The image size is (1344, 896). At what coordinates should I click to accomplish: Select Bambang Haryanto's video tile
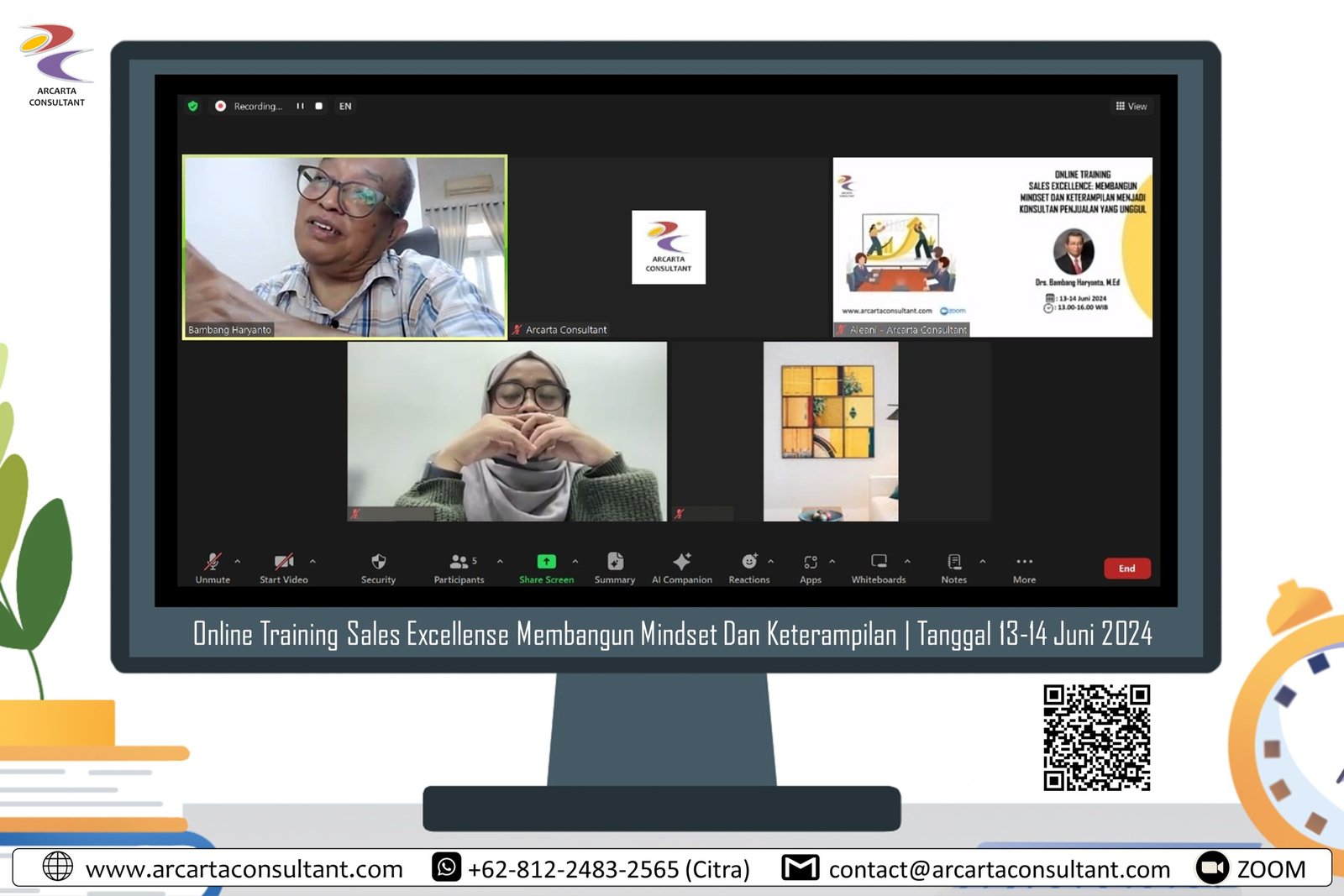pos(344,247)
